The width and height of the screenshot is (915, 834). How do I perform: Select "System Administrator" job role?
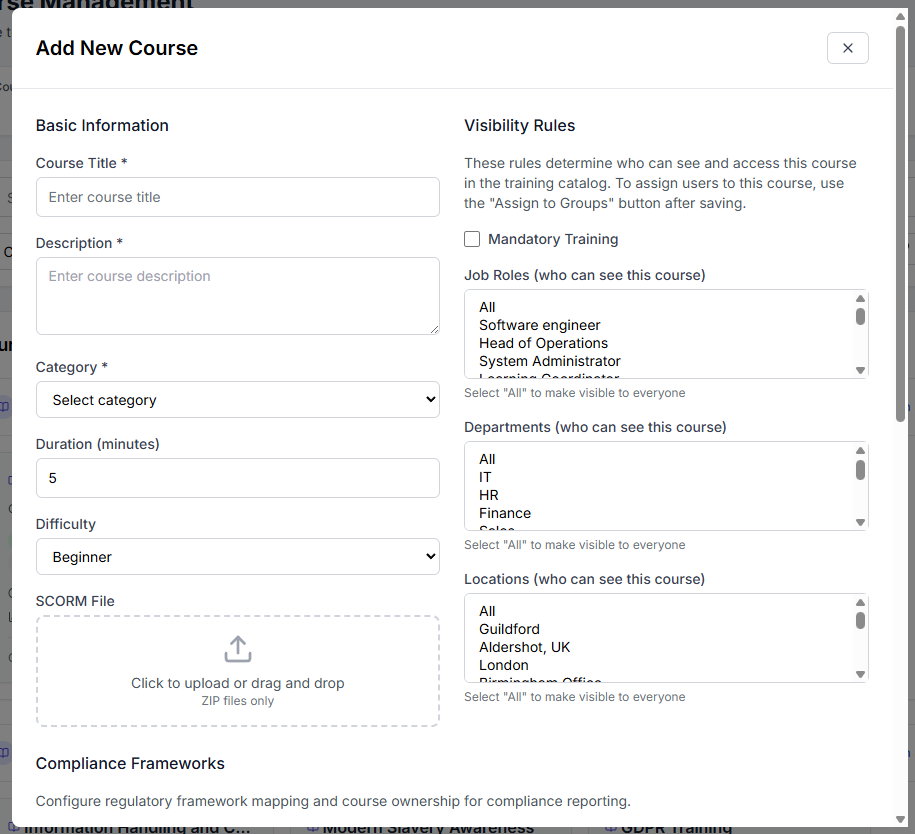coord(548,361)
